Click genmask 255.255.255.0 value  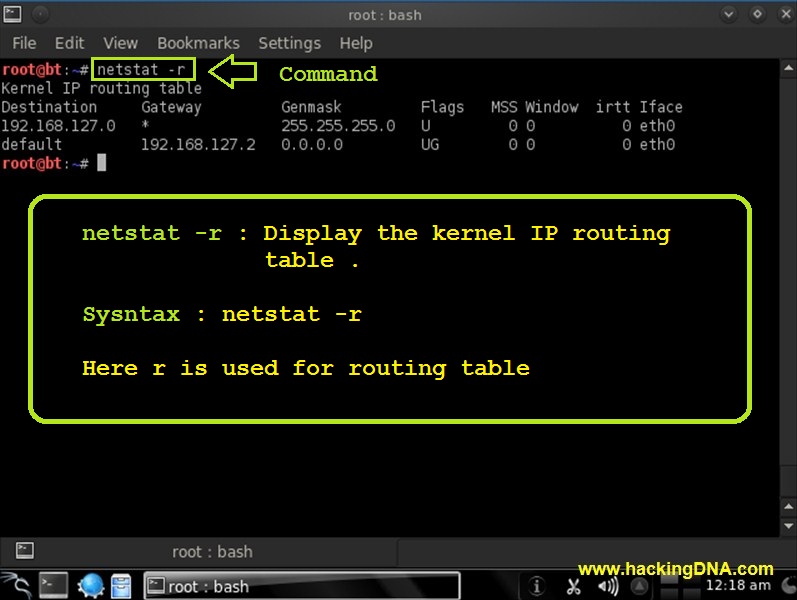tap(338, 126)
